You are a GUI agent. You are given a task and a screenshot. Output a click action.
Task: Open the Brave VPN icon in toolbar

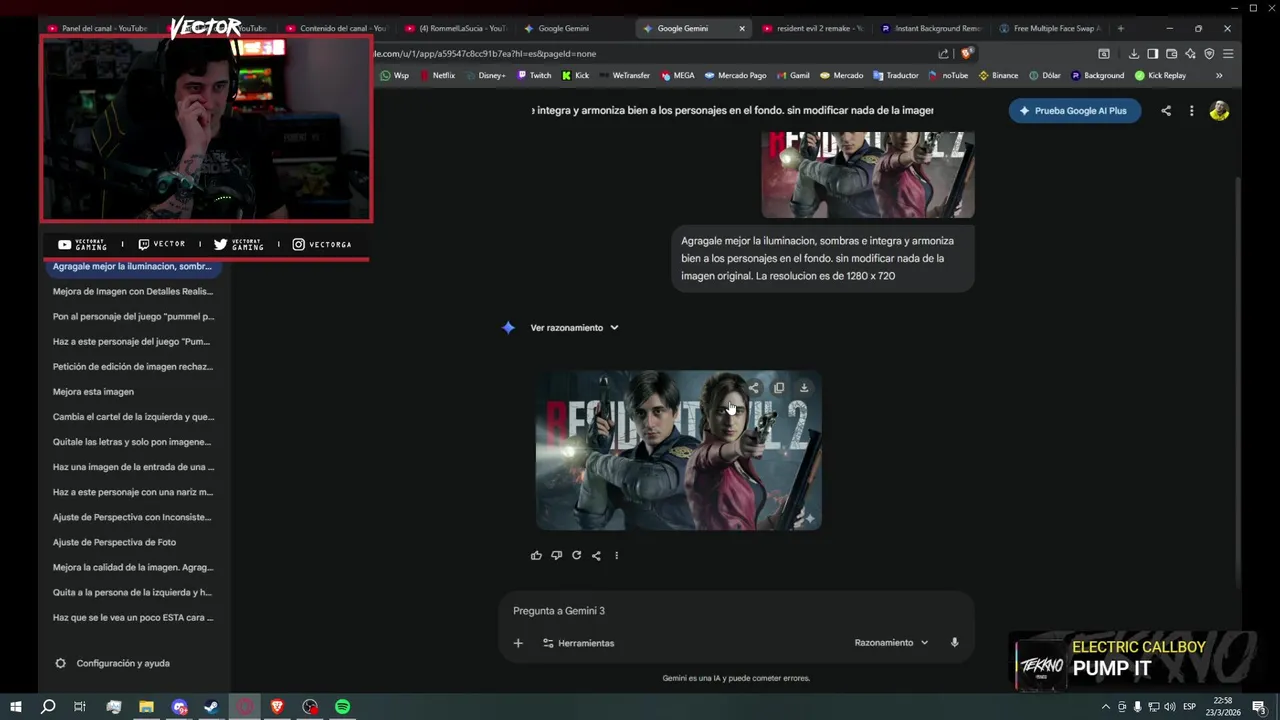[1209, 54]
